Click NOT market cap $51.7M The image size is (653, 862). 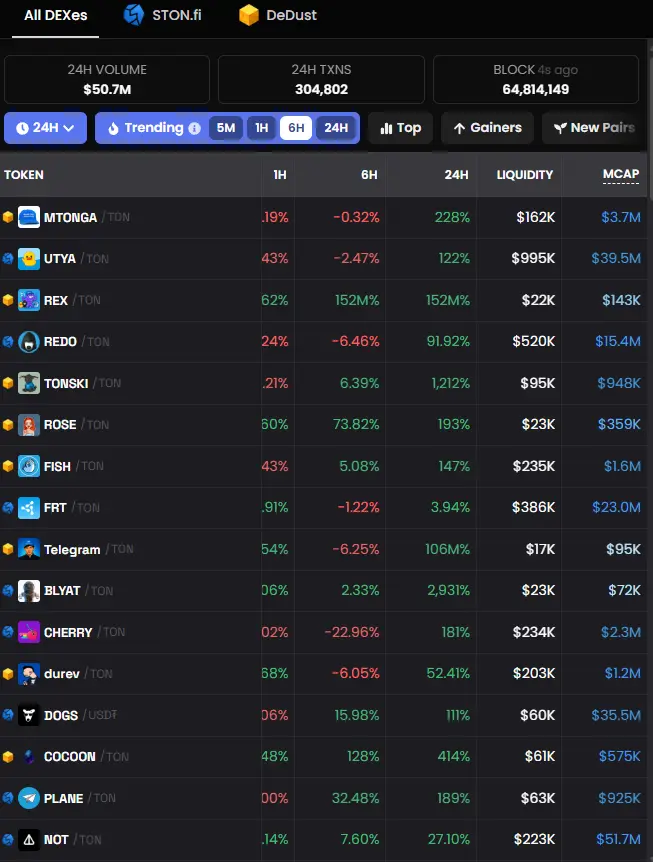[619, 839]
